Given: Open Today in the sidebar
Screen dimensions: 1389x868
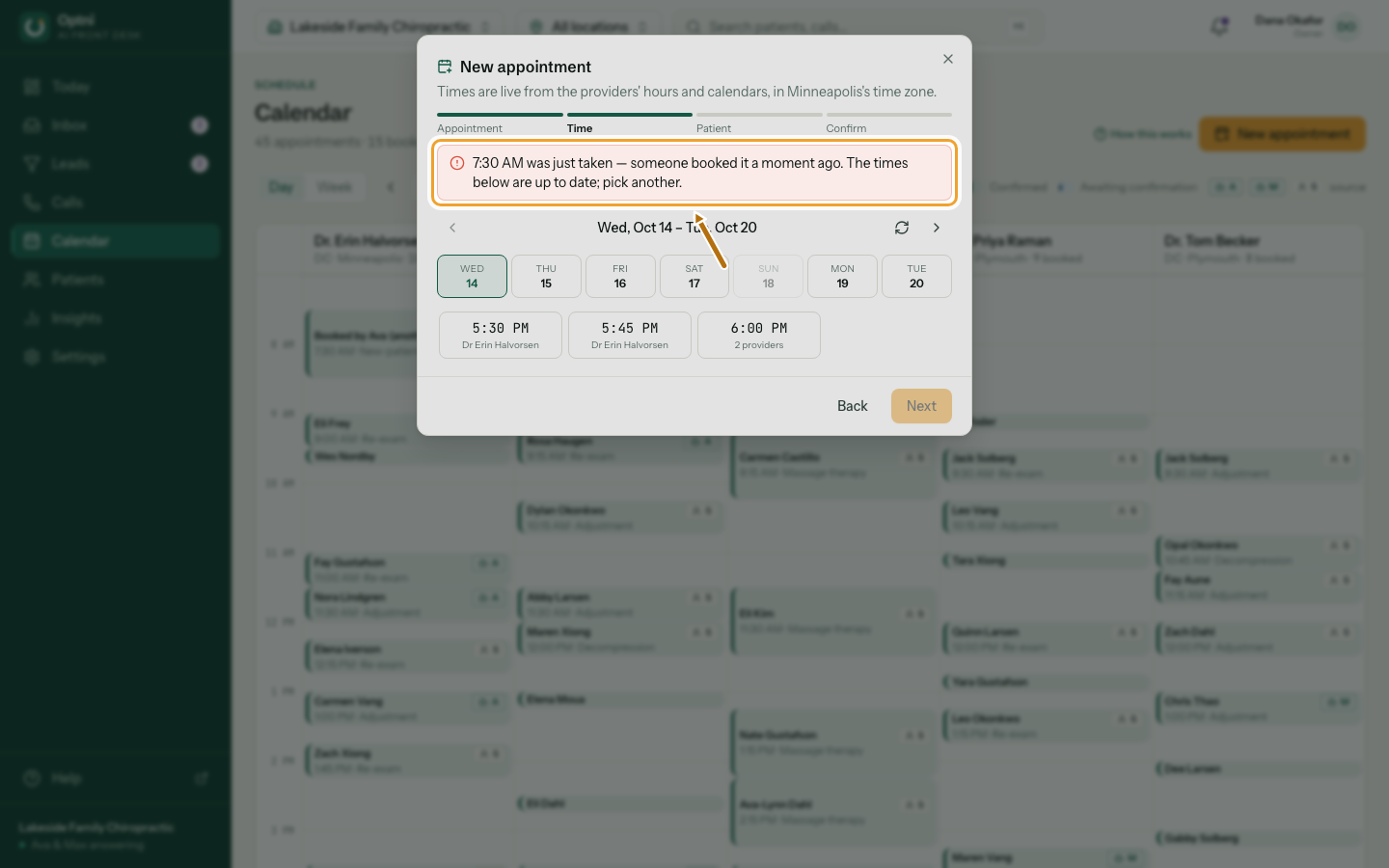Looking at the screenshot, I should click(x=116, y=87).
